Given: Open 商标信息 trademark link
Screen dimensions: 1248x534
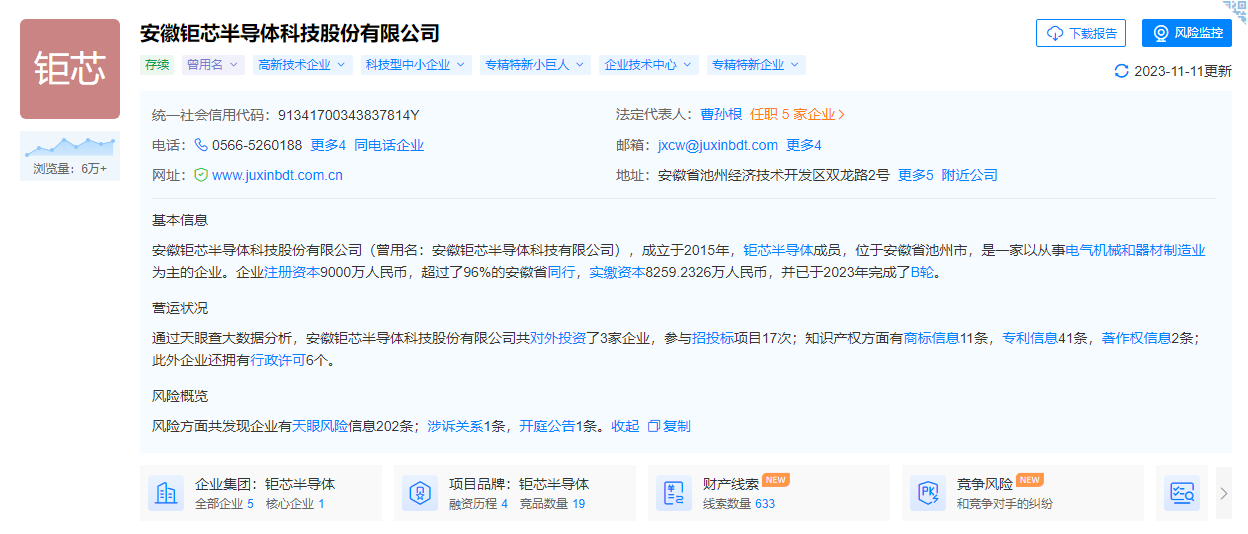Looking at the screenshot, I should pos(932,338).
